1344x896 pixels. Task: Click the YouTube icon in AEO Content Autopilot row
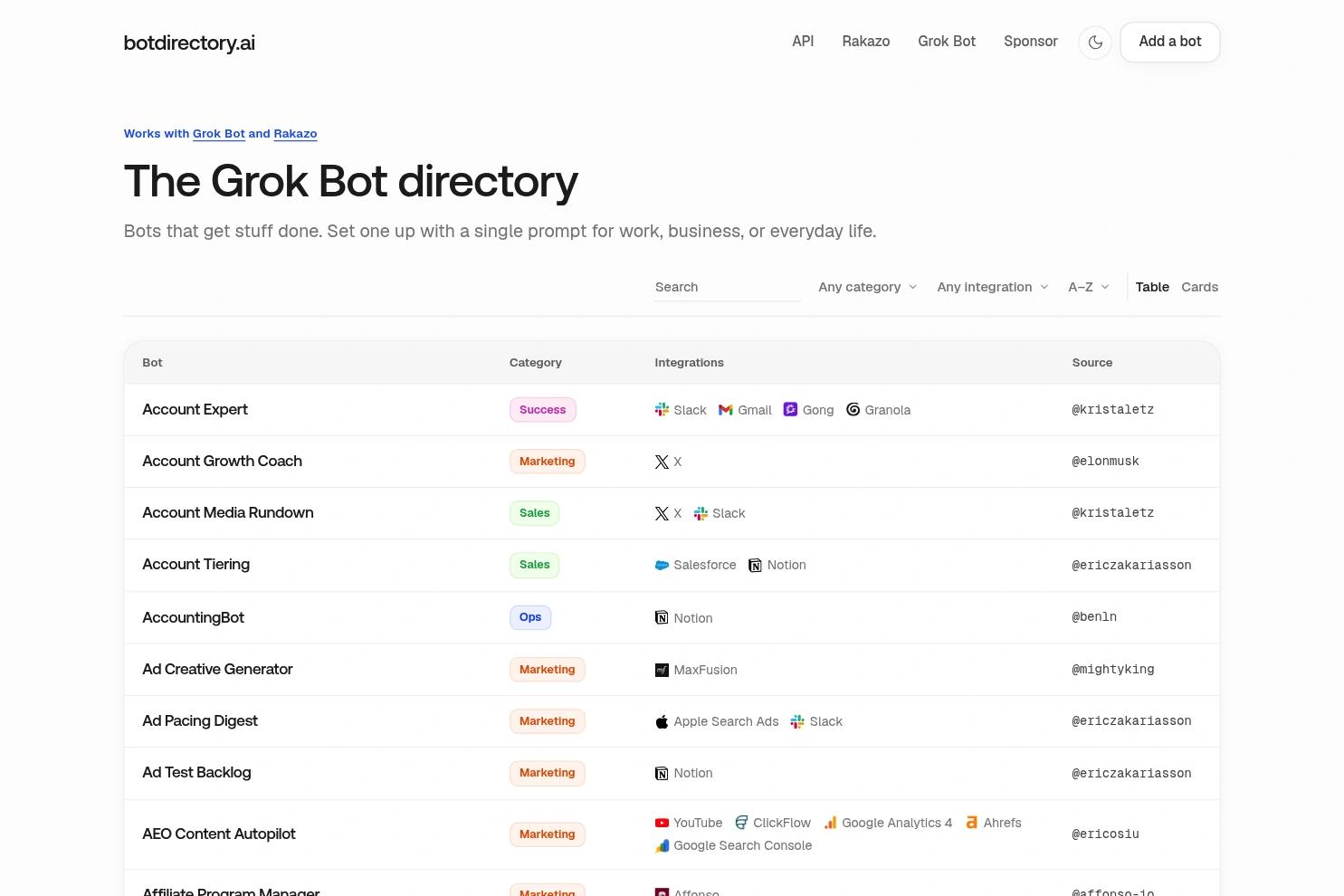662,823
